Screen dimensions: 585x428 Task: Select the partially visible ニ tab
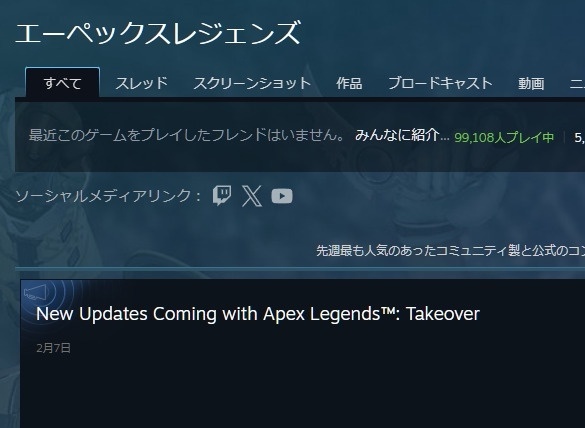577,83
